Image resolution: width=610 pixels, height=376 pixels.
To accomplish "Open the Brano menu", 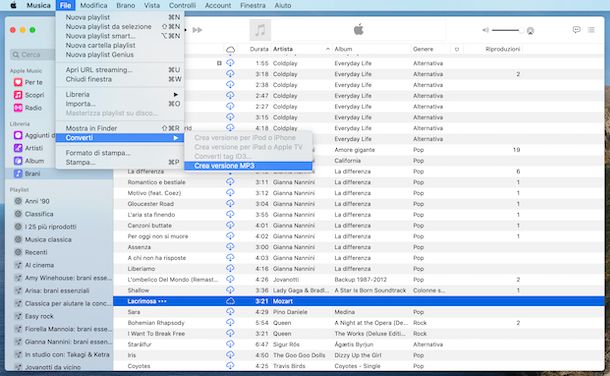I will point(126,5).
